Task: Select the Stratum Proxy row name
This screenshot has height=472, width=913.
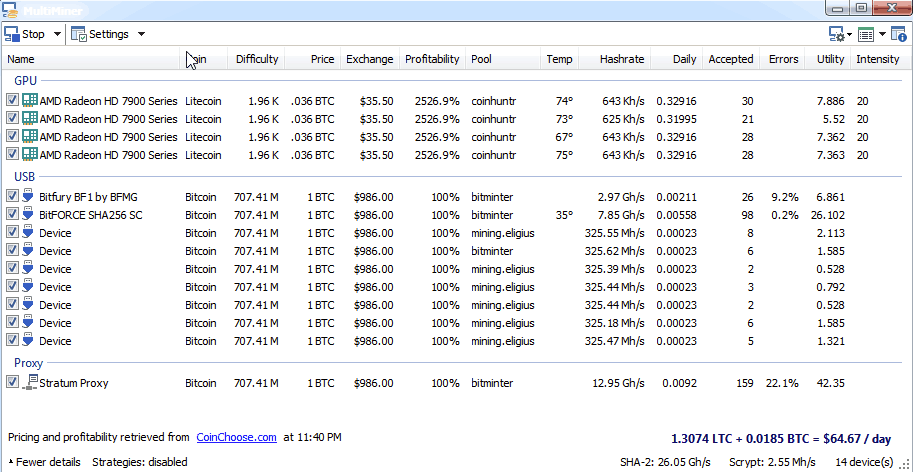Action: pos(73,383)
